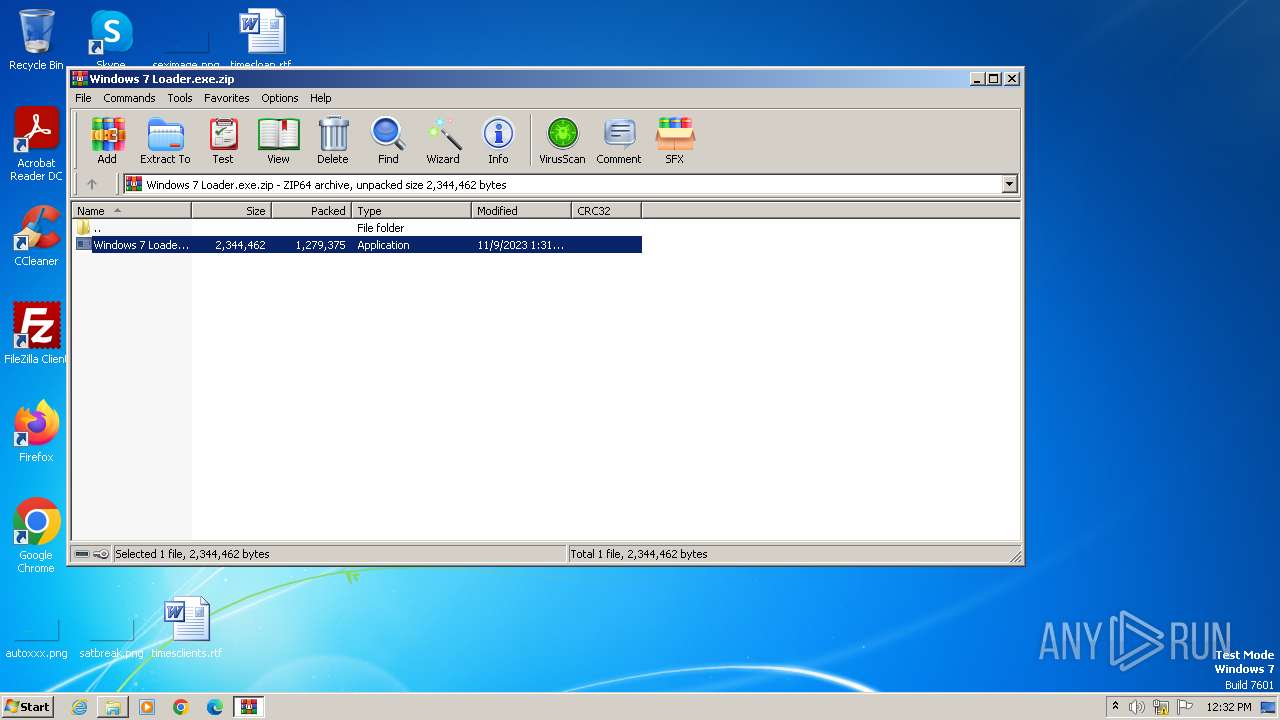Show archive Info
This screenshot has width=1280, height=720.
(498, 141)
